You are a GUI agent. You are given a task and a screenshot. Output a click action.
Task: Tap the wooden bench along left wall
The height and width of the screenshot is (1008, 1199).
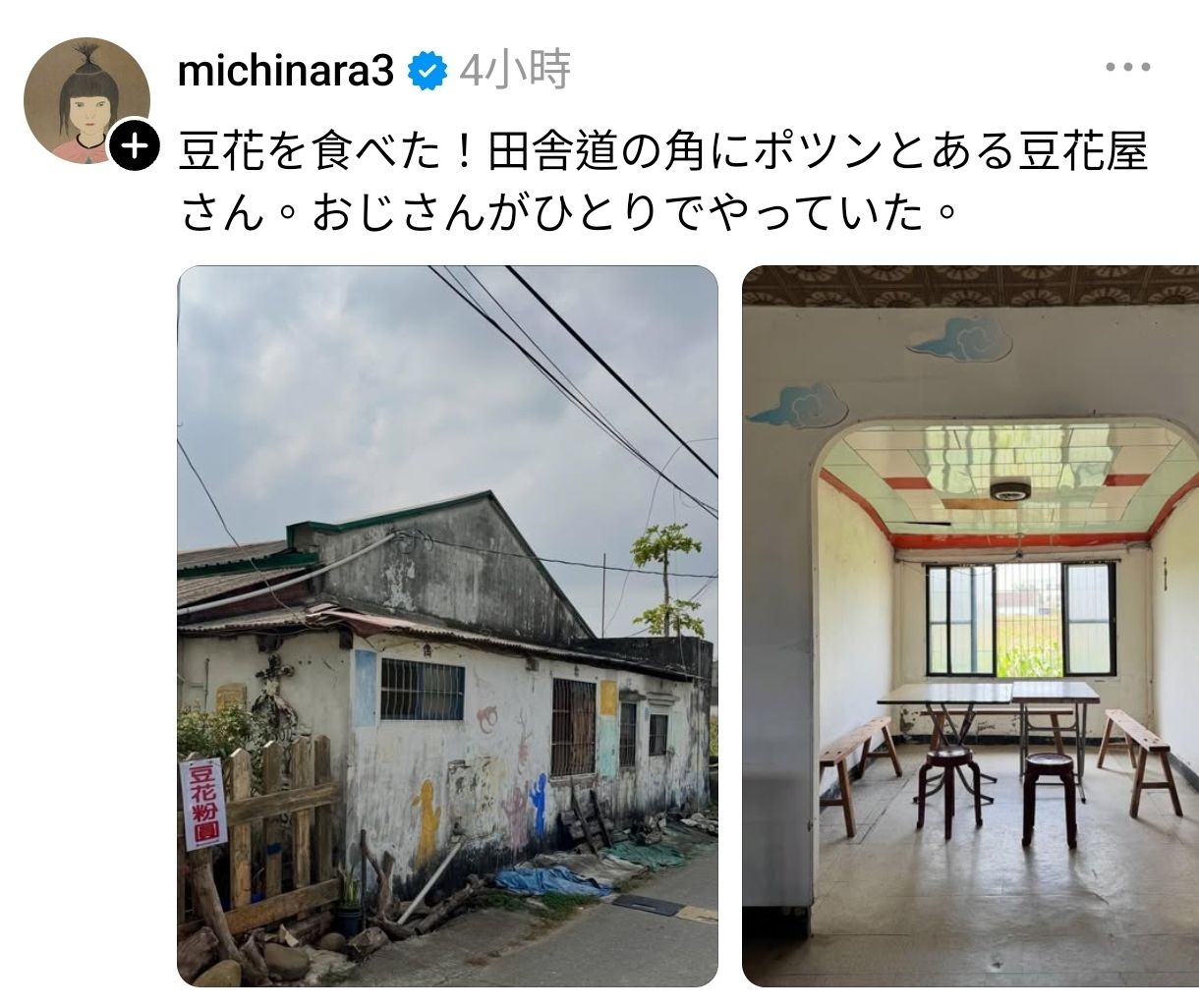tap(858, 769)
